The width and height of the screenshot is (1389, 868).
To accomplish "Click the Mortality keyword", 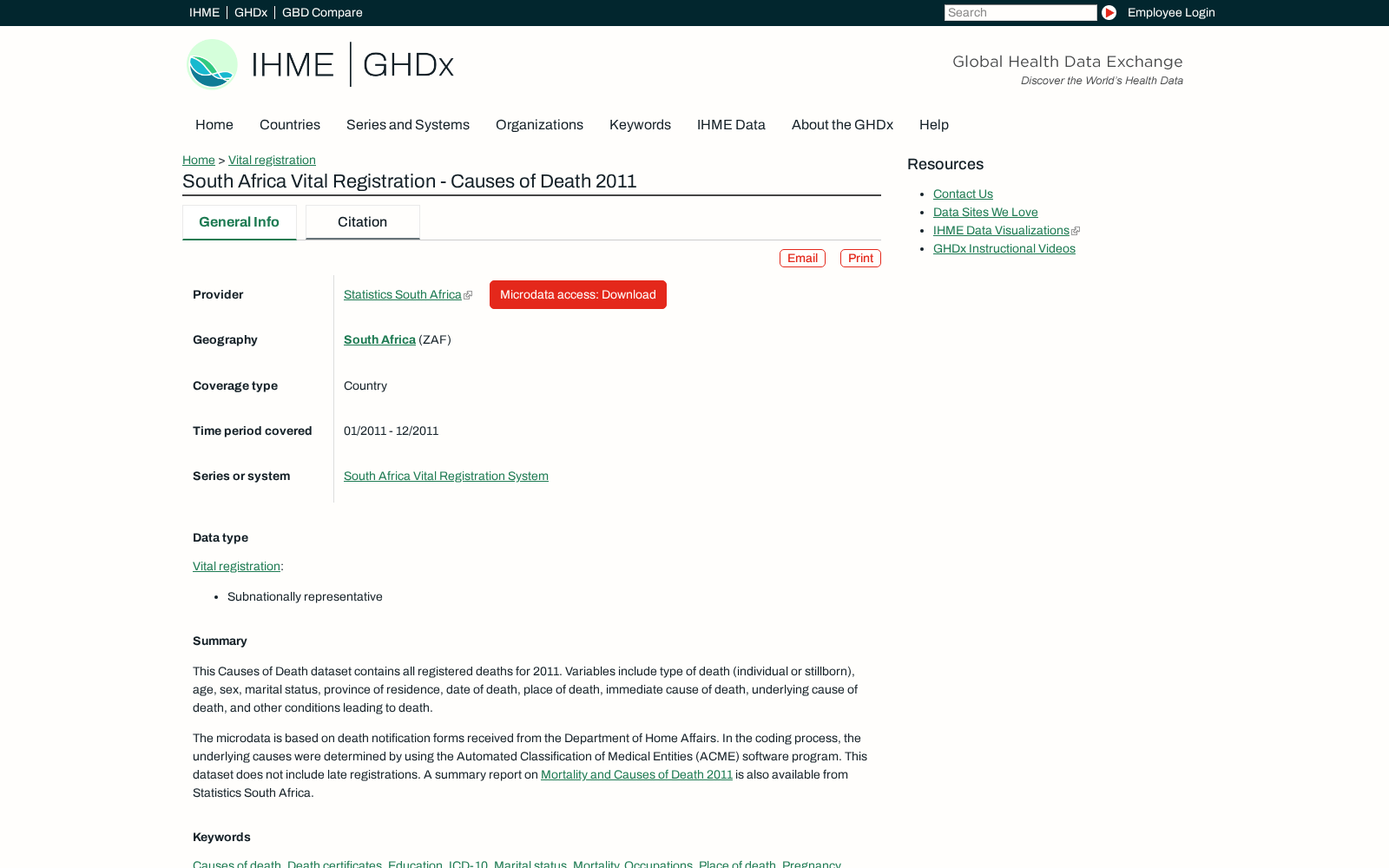I will coord(596,864).
